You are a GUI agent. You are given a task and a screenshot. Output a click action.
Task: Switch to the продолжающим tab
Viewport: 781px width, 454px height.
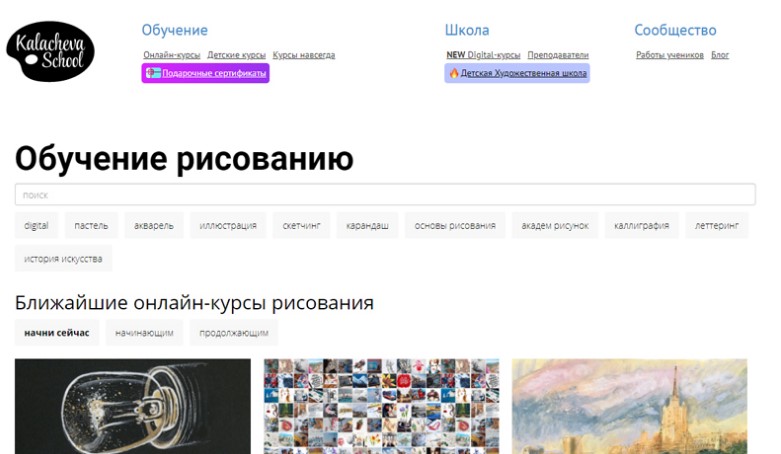(234, 333)
